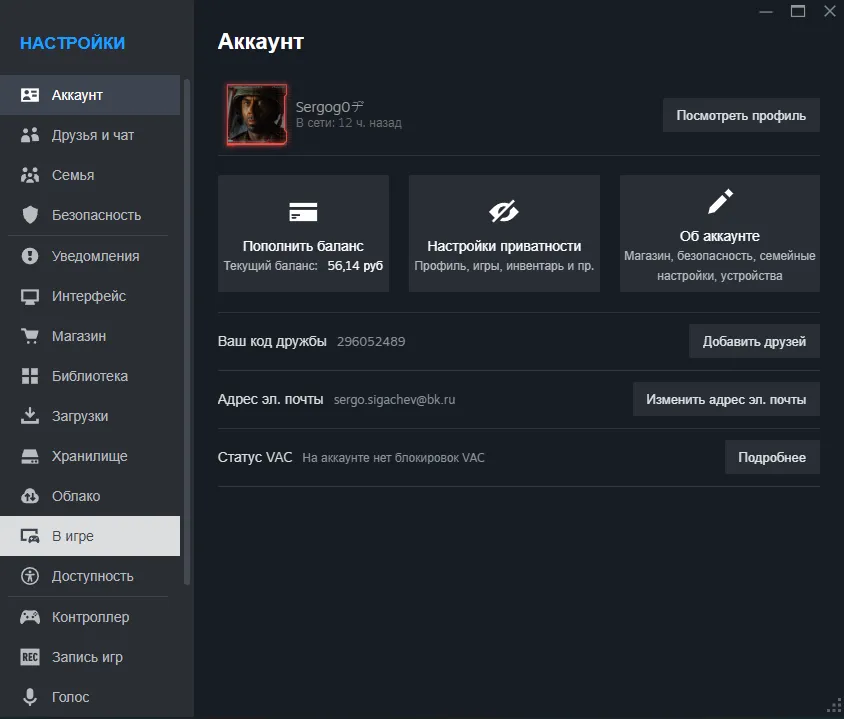Select the Notifications sidebar icon

28,255
